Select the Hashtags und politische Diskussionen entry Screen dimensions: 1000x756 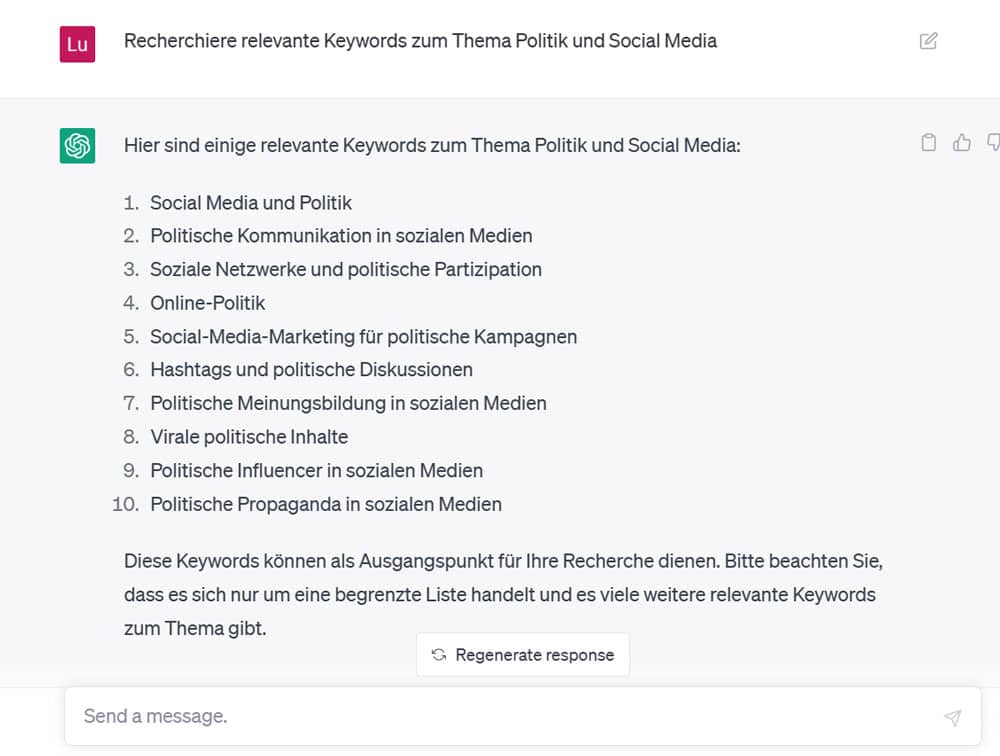(x=311, y=370)
